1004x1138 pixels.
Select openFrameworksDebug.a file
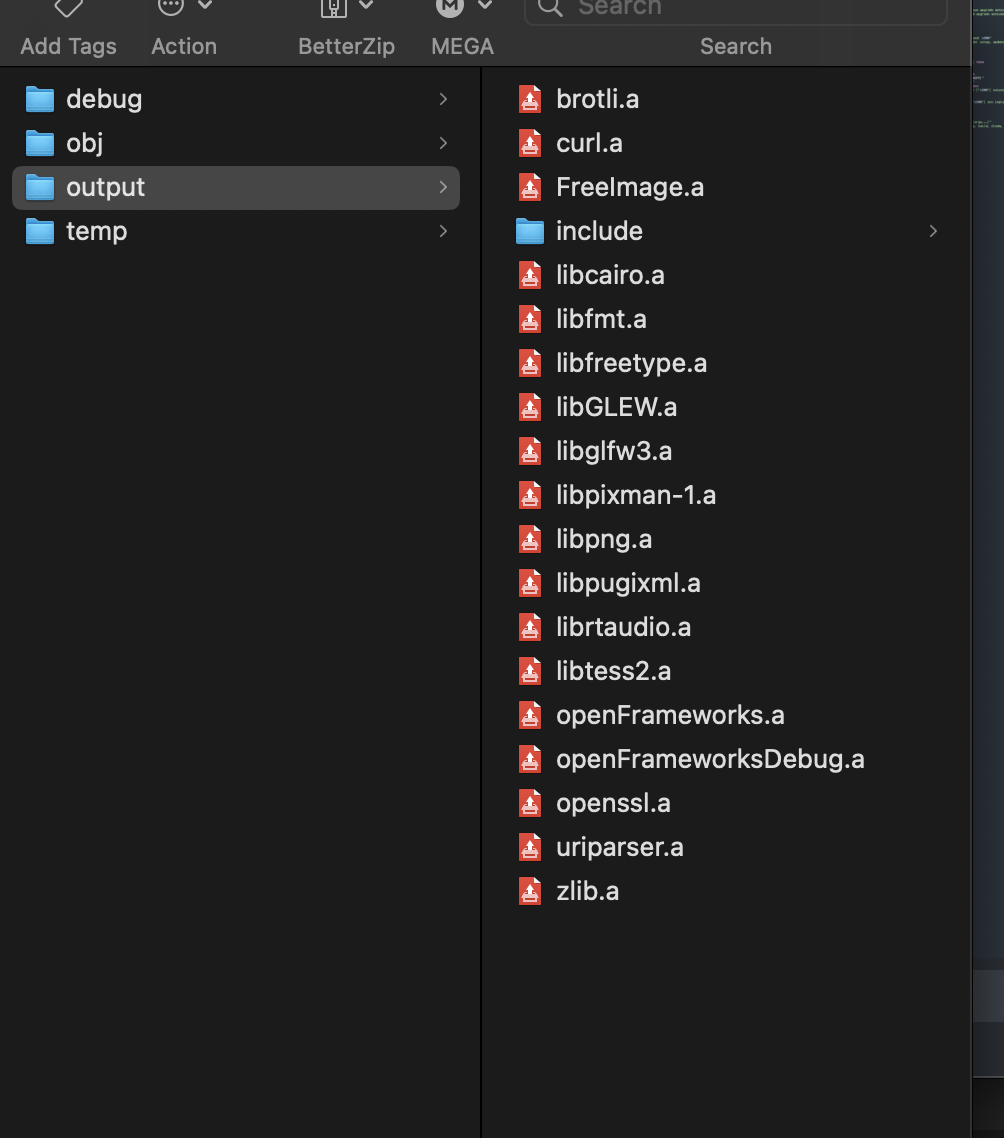[x=710, y=759]
